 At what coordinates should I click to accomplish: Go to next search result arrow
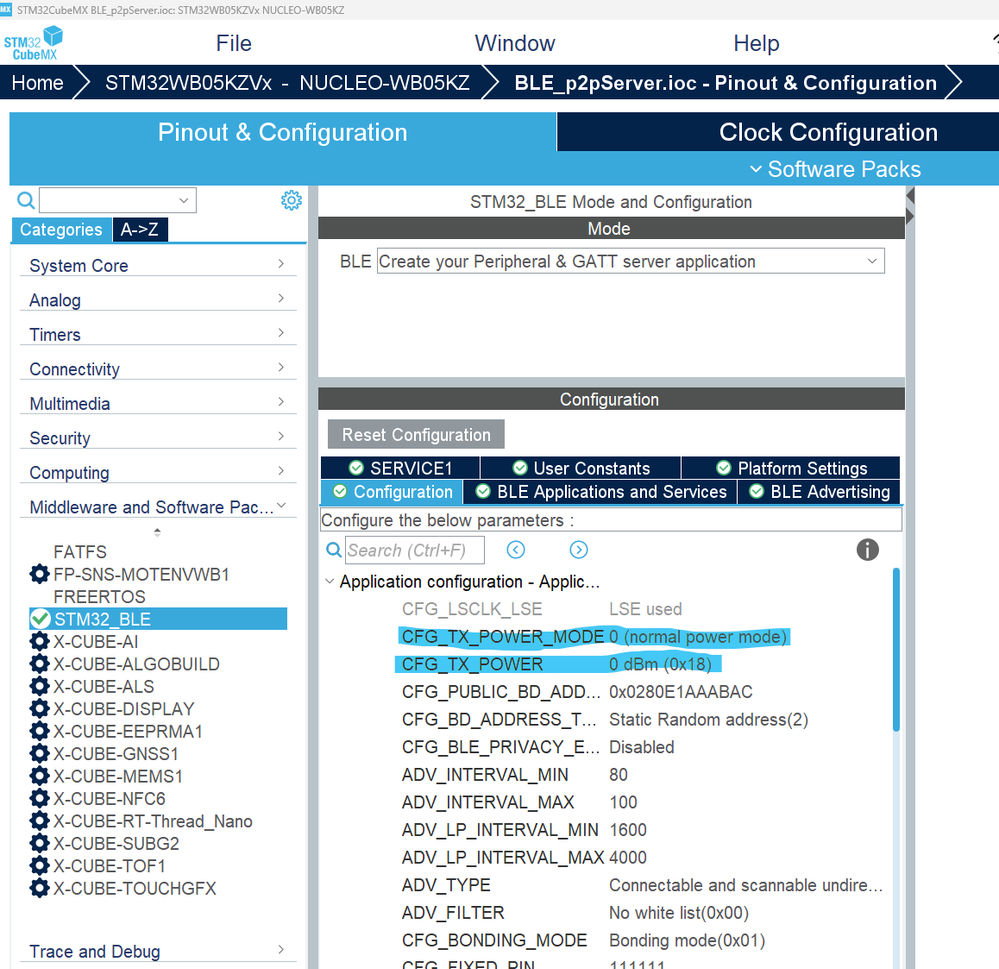579,550
